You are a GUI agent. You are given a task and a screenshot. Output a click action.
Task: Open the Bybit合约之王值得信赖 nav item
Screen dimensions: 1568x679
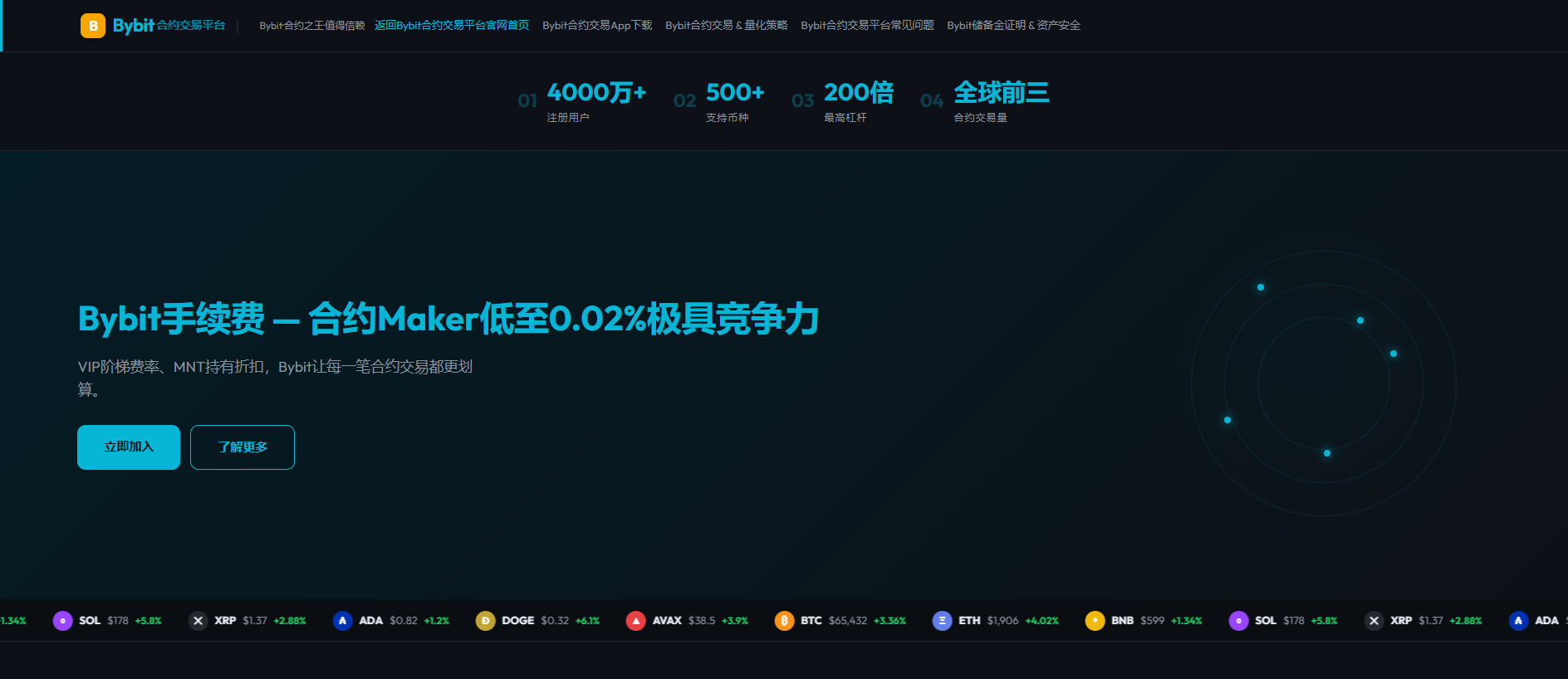(311, 26)
